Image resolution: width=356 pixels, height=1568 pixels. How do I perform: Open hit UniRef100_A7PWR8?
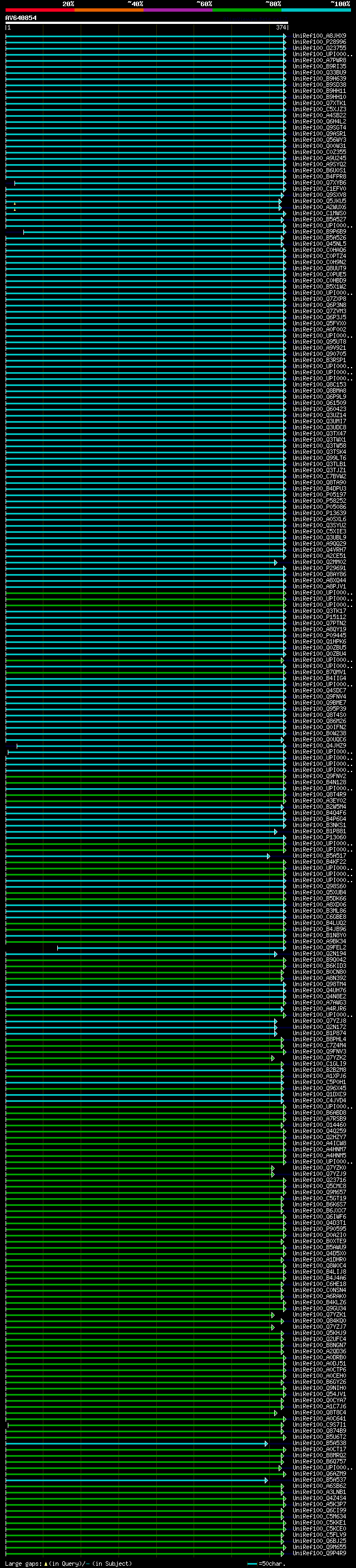pos(319,60)
